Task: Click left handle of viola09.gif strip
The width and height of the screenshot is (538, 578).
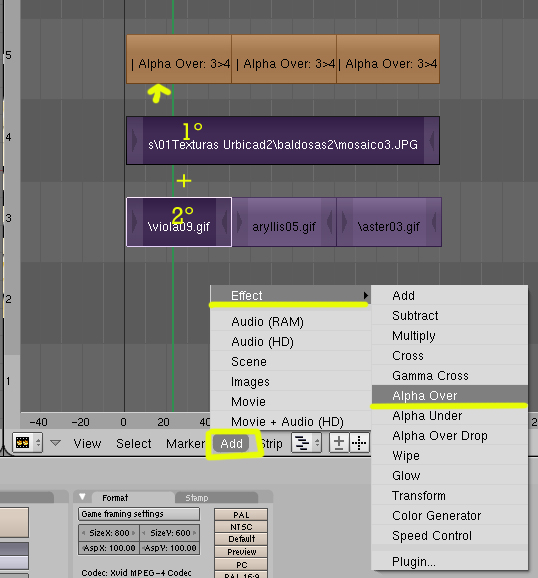Action: [x=135, y=222]
